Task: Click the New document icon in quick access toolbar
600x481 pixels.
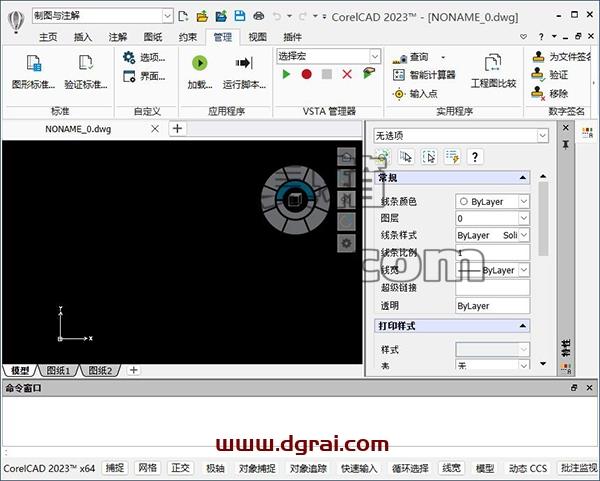Action: [183, 16]
